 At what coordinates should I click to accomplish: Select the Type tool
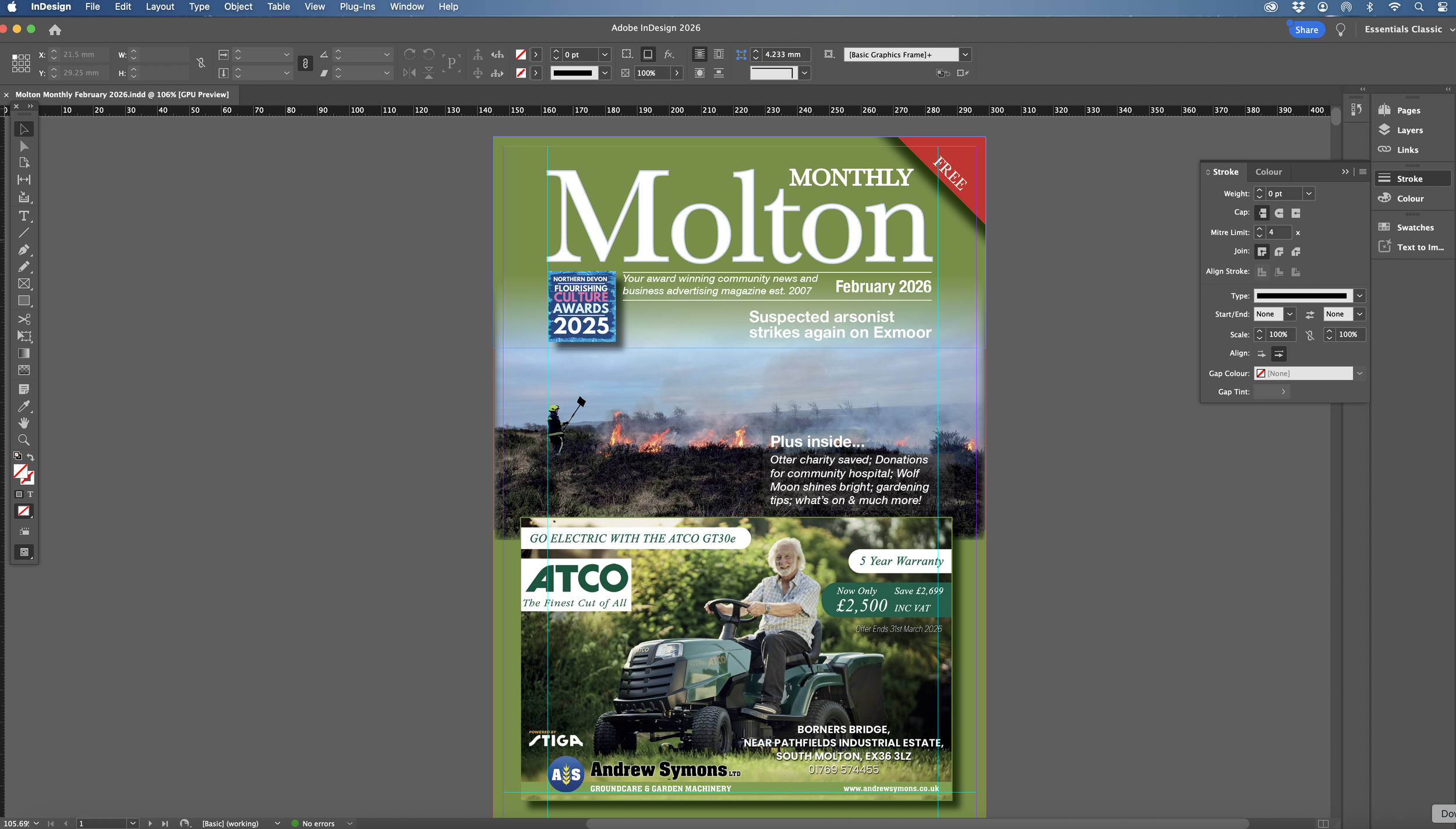coord(24,216)
